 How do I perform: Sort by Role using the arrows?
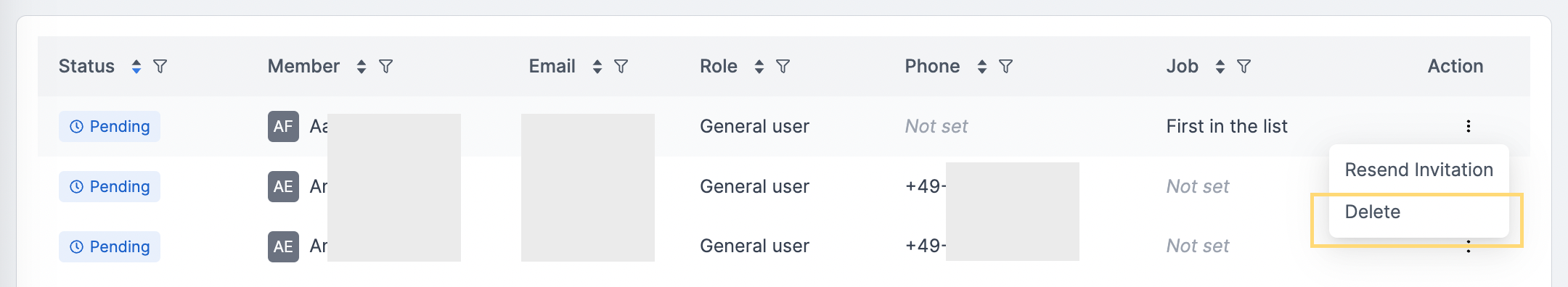[759, 67]
